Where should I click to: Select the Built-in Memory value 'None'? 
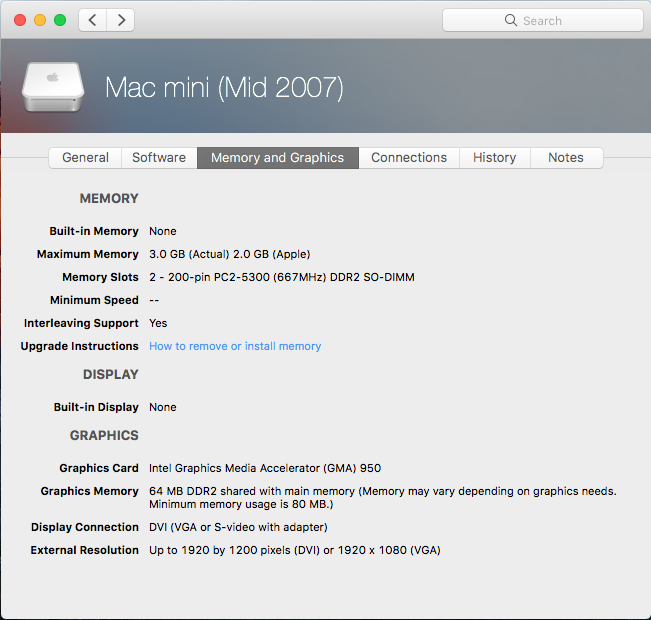coord(163,231)
